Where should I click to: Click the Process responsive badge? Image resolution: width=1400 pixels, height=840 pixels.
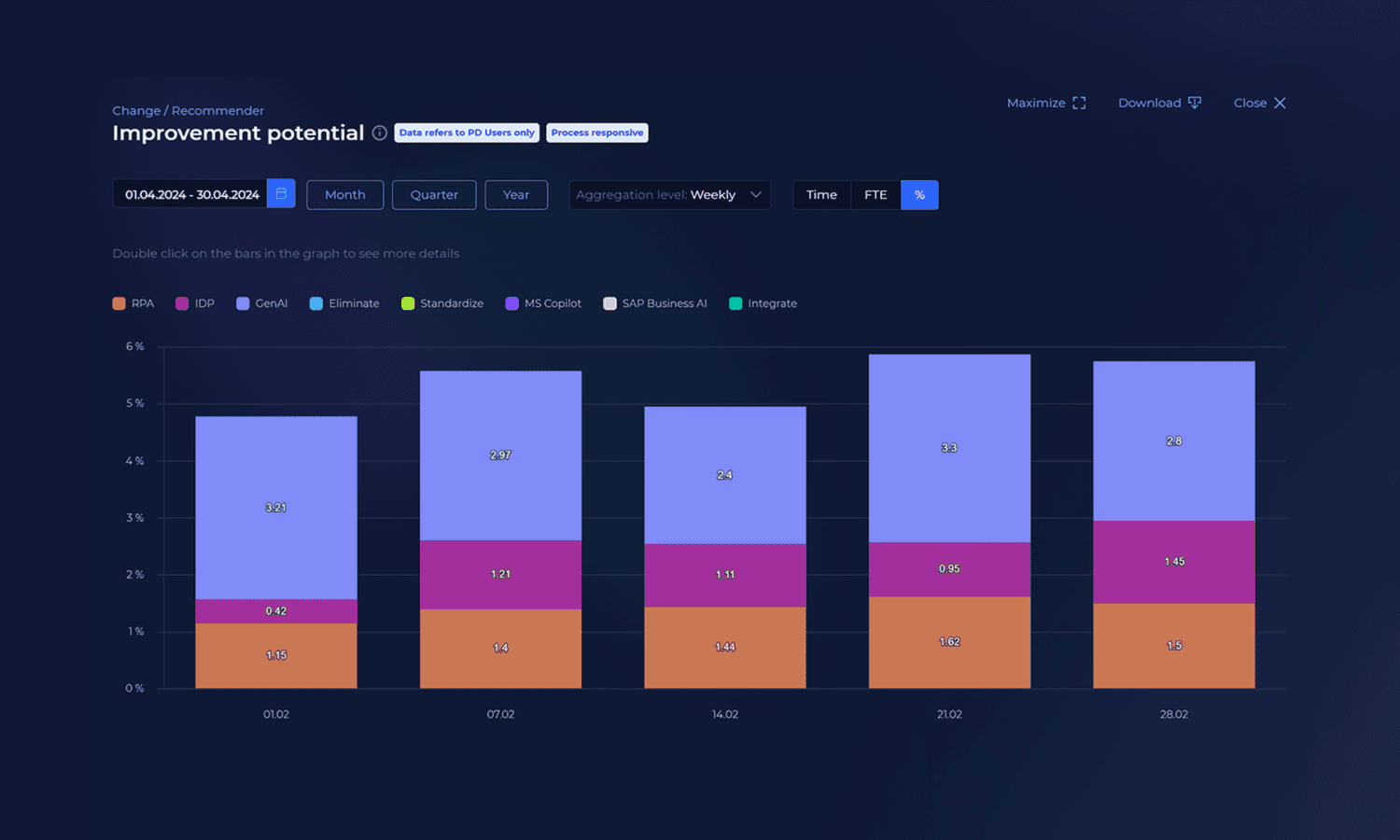(597, 132)
